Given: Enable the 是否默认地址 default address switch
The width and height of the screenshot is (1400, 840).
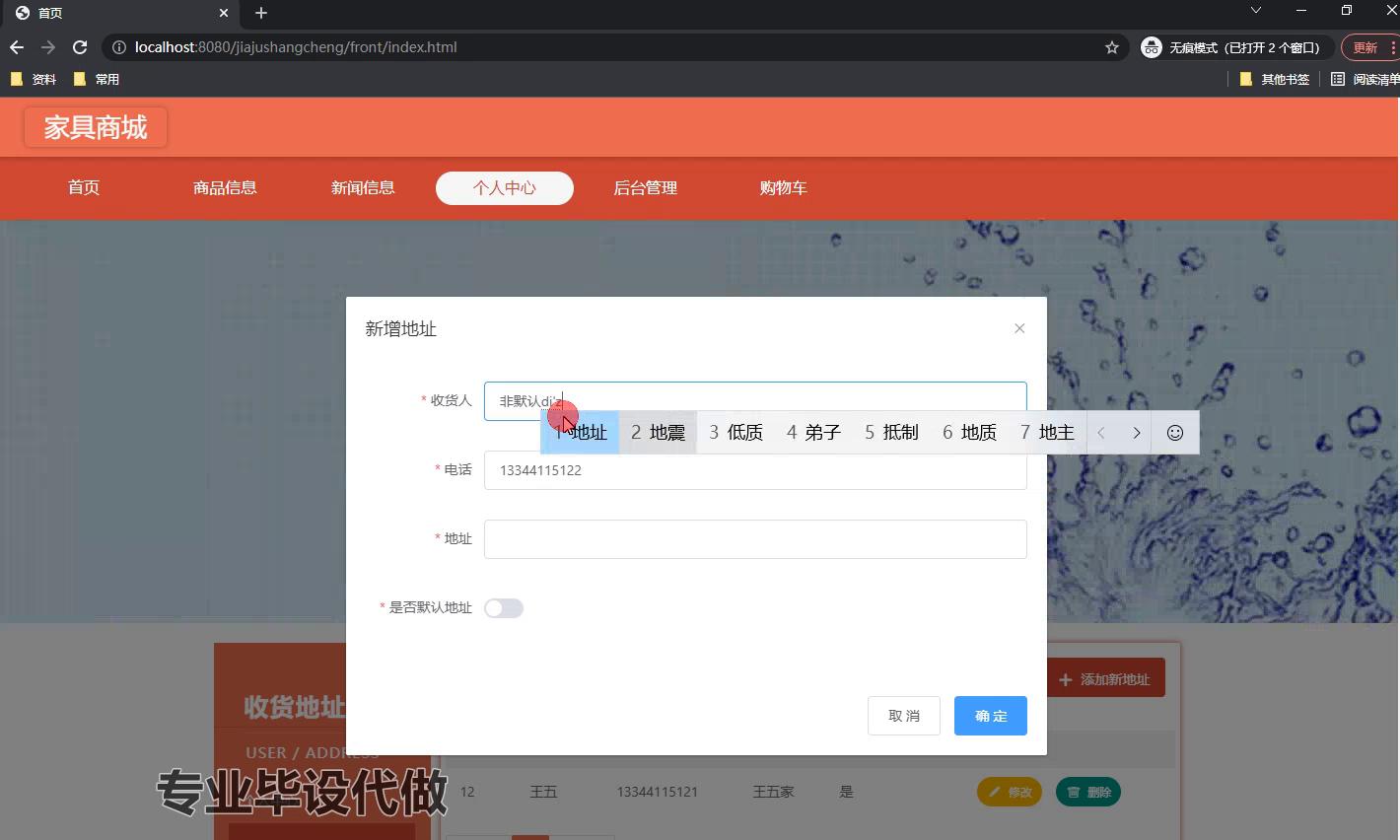Looking at the screenshot, I should point(504,607).
